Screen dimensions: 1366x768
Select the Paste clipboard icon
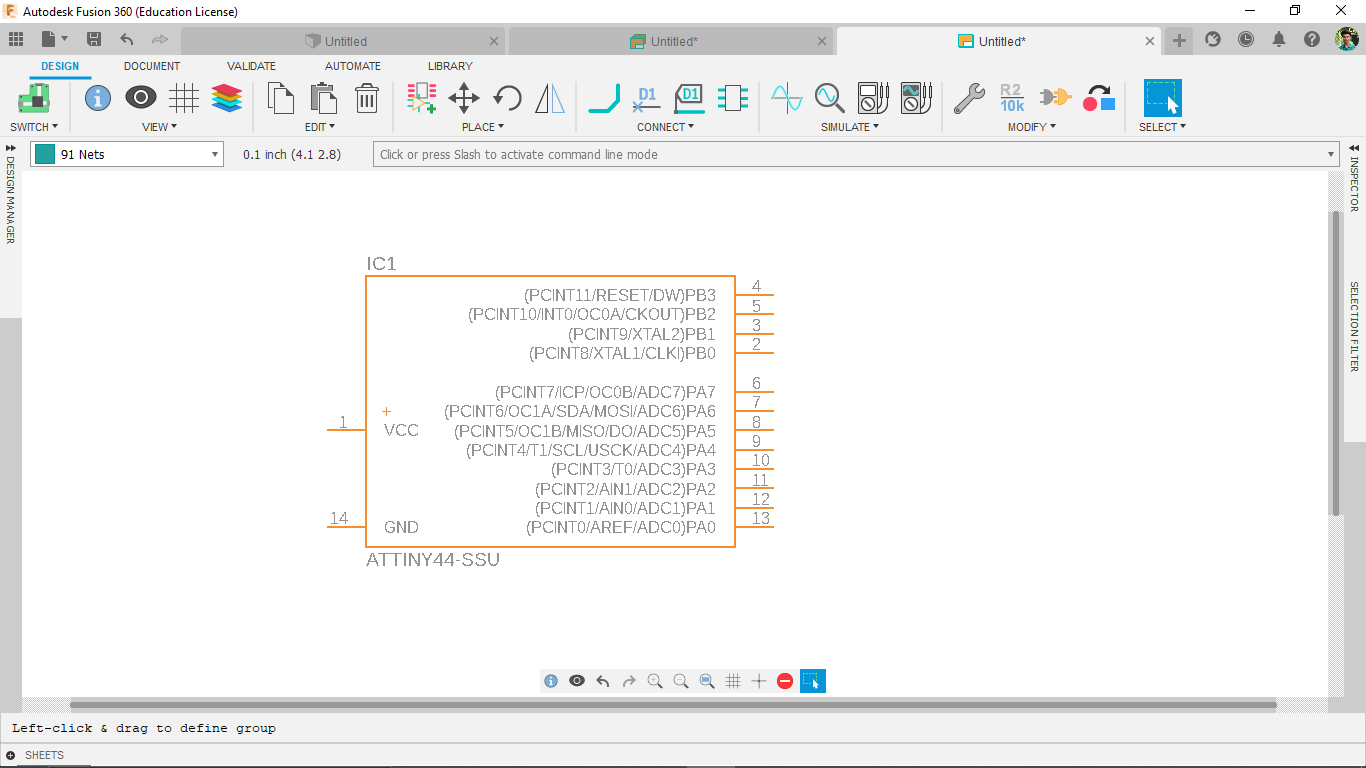[x=323, y=98]
